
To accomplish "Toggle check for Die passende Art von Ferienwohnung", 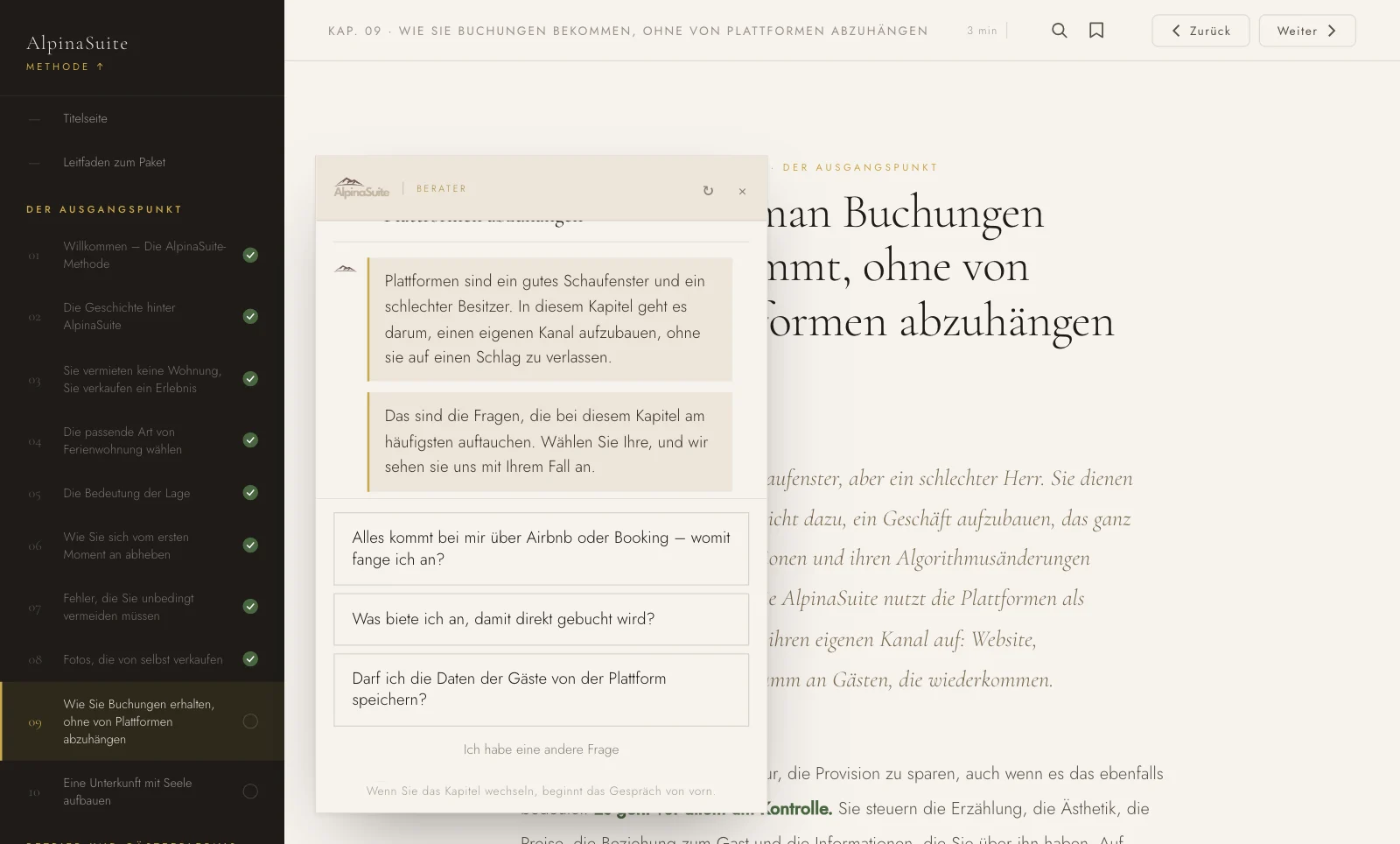I will 250,440.
